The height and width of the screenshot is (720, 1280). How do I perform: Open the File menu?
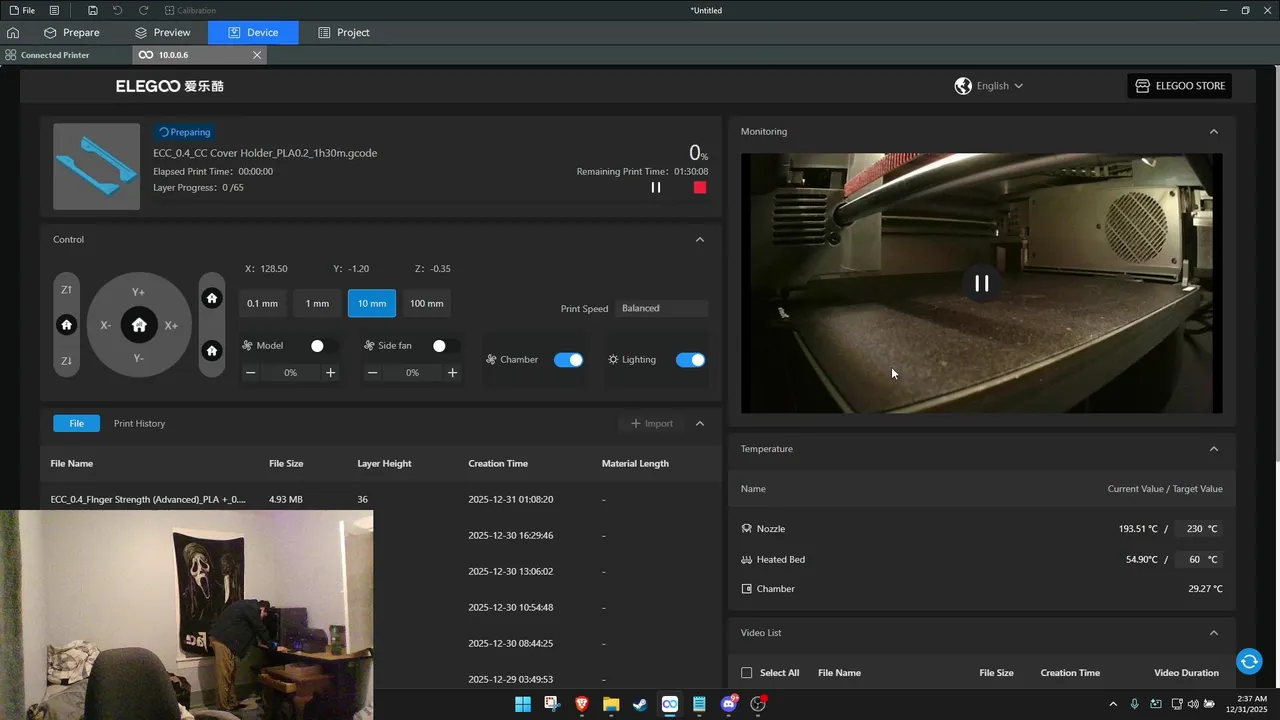[x=22, y=10]
